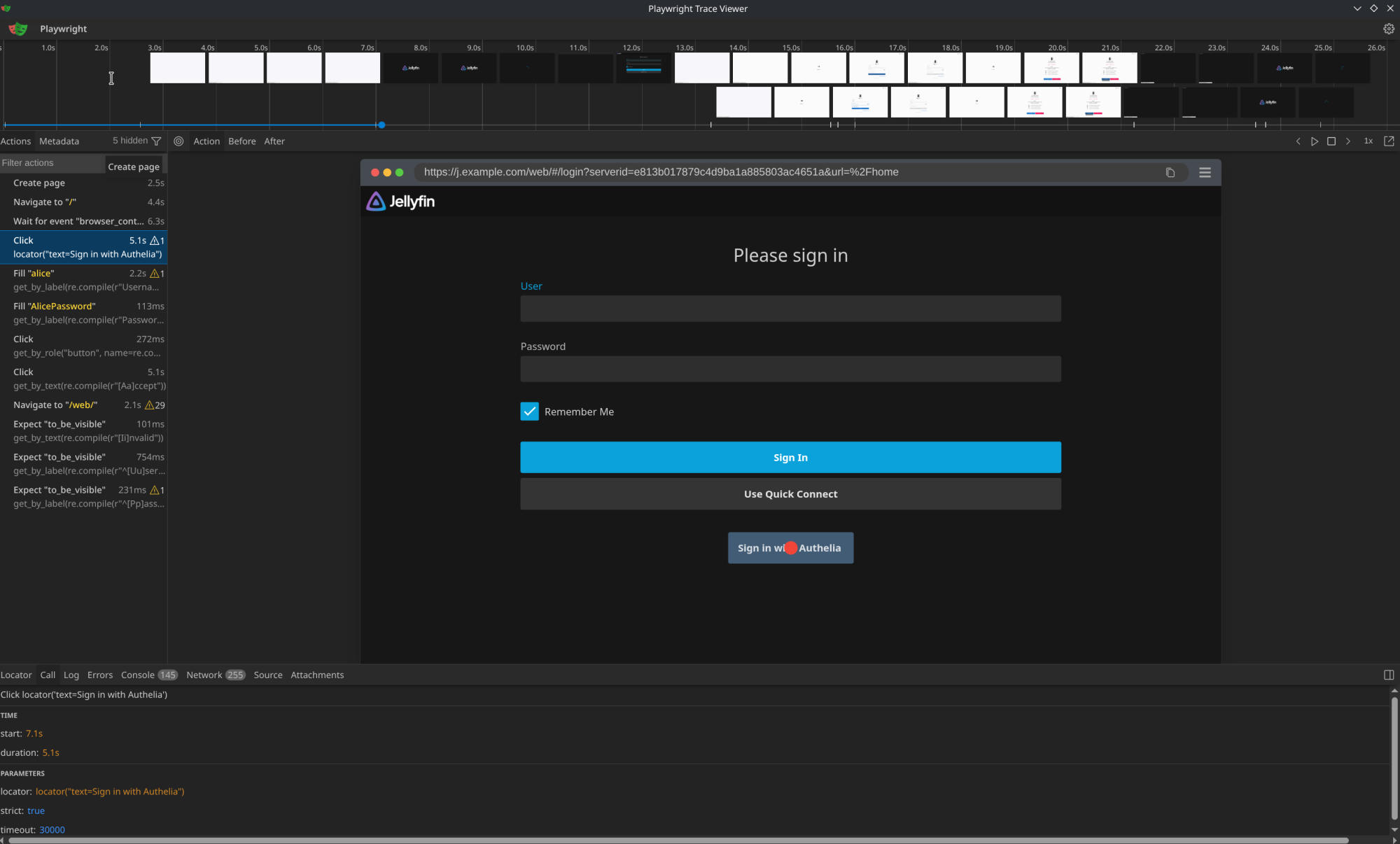1400x844 pixels.
Task: Focus the Filter actions input
Action: pos(52,163)
